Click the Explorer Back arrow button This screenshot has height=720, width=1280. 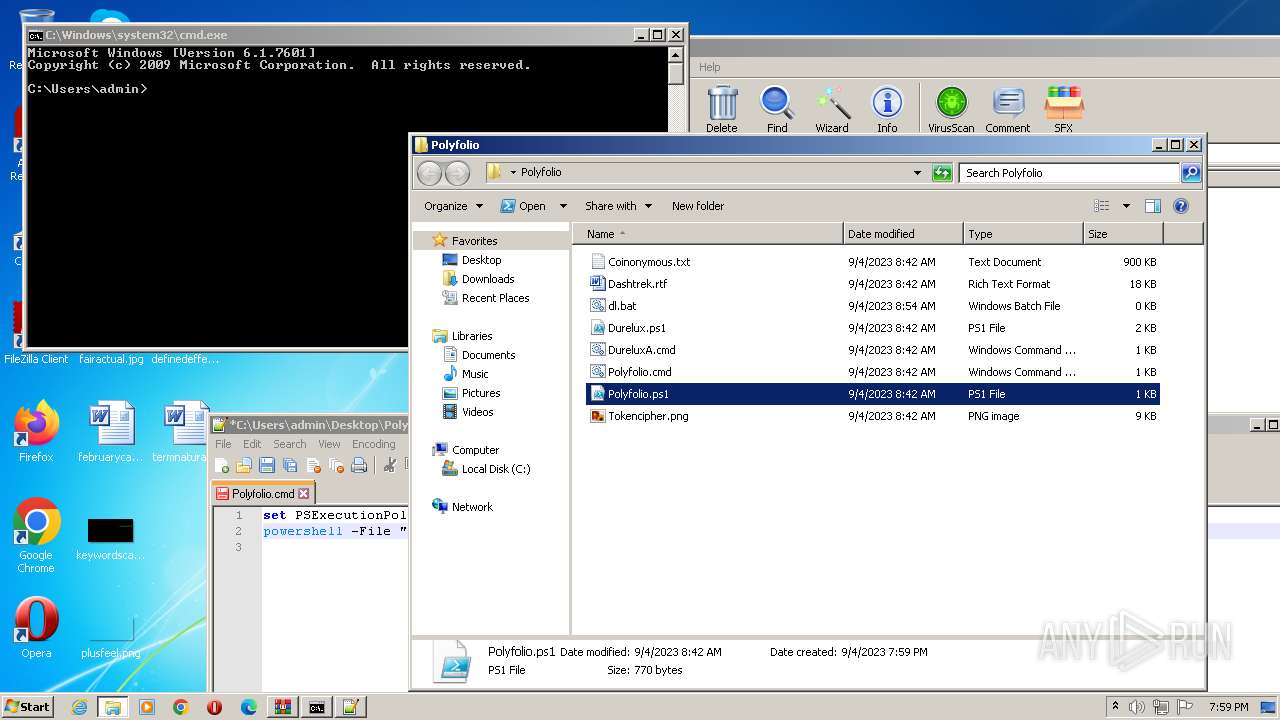[x=429, y=173]
